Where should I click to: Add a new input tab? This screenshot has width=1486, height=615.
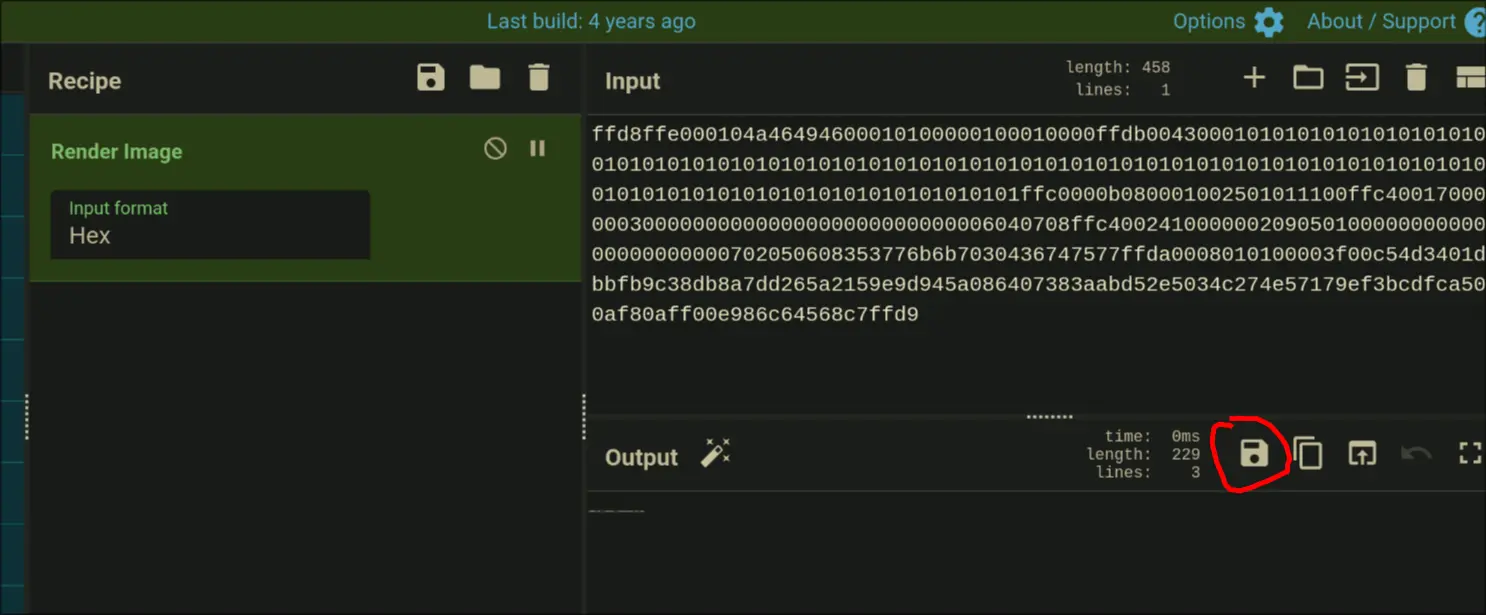coord(1253,78)
